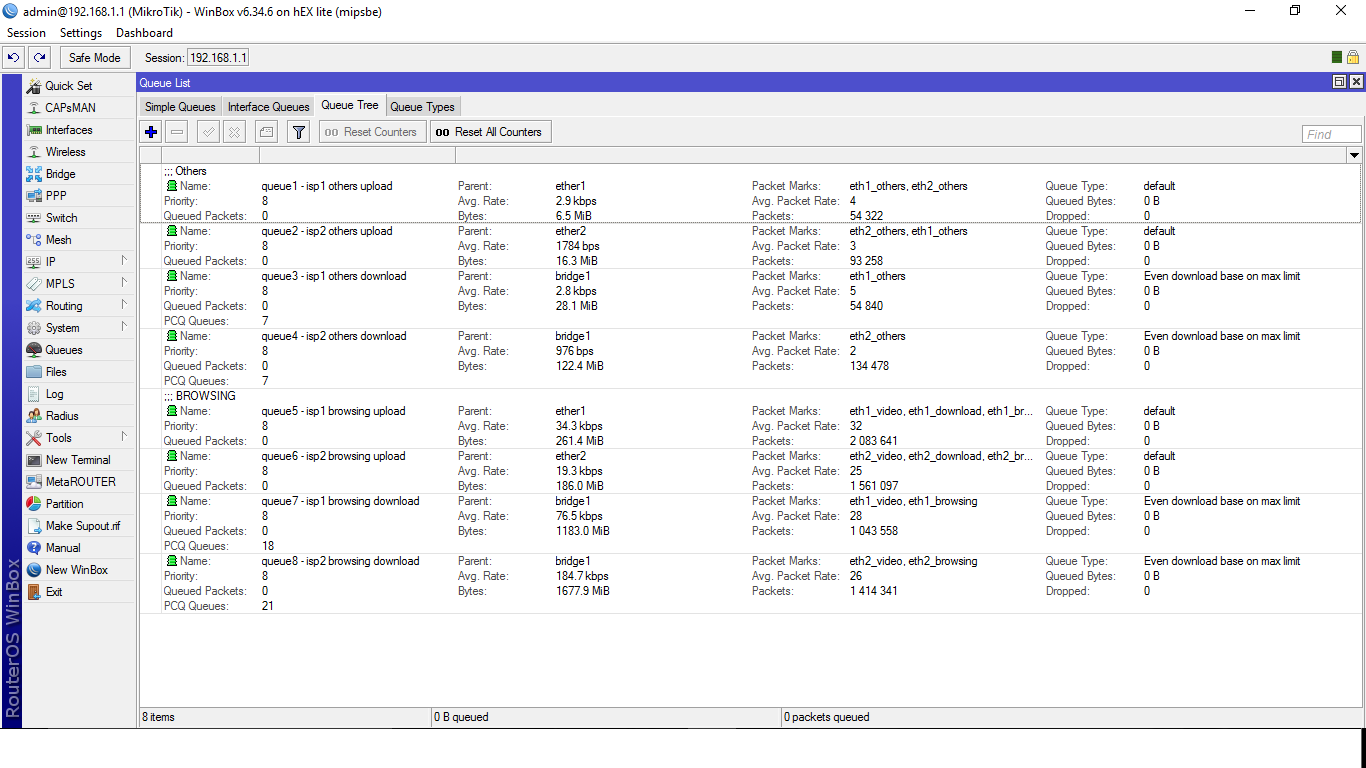
Task: Open the Interfaces sidebar item
Action: click(x=68, y=130)
